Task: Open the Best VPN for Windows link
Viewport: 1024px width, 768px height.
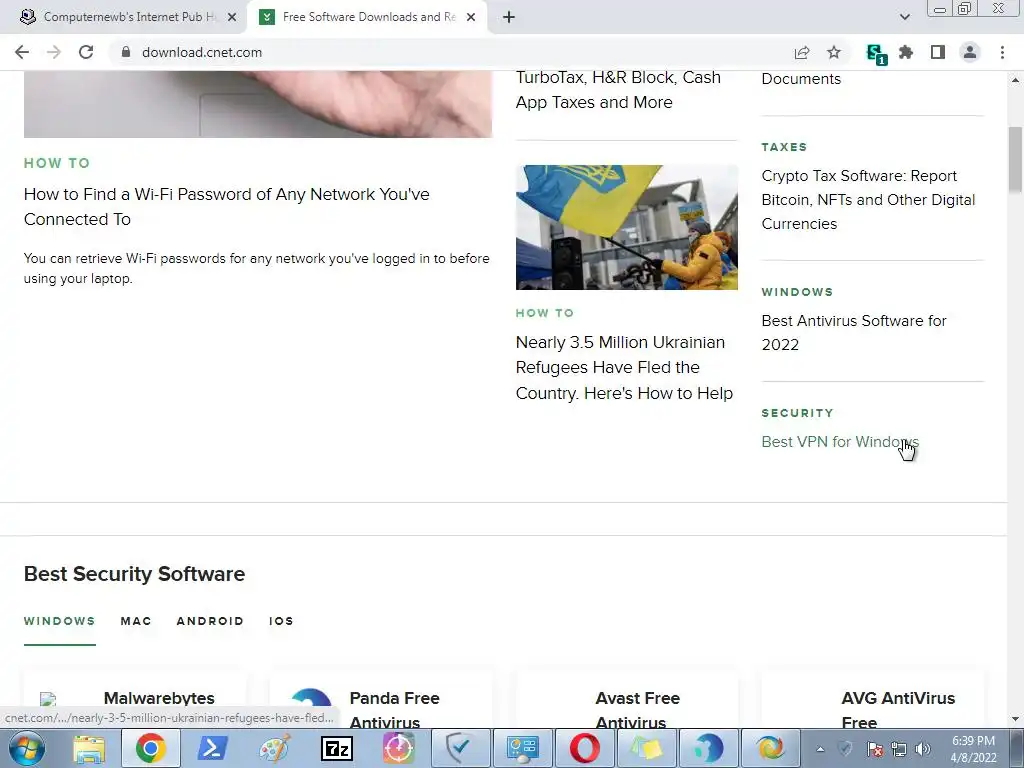Action: pyautogui.click(x=840, y=441)
